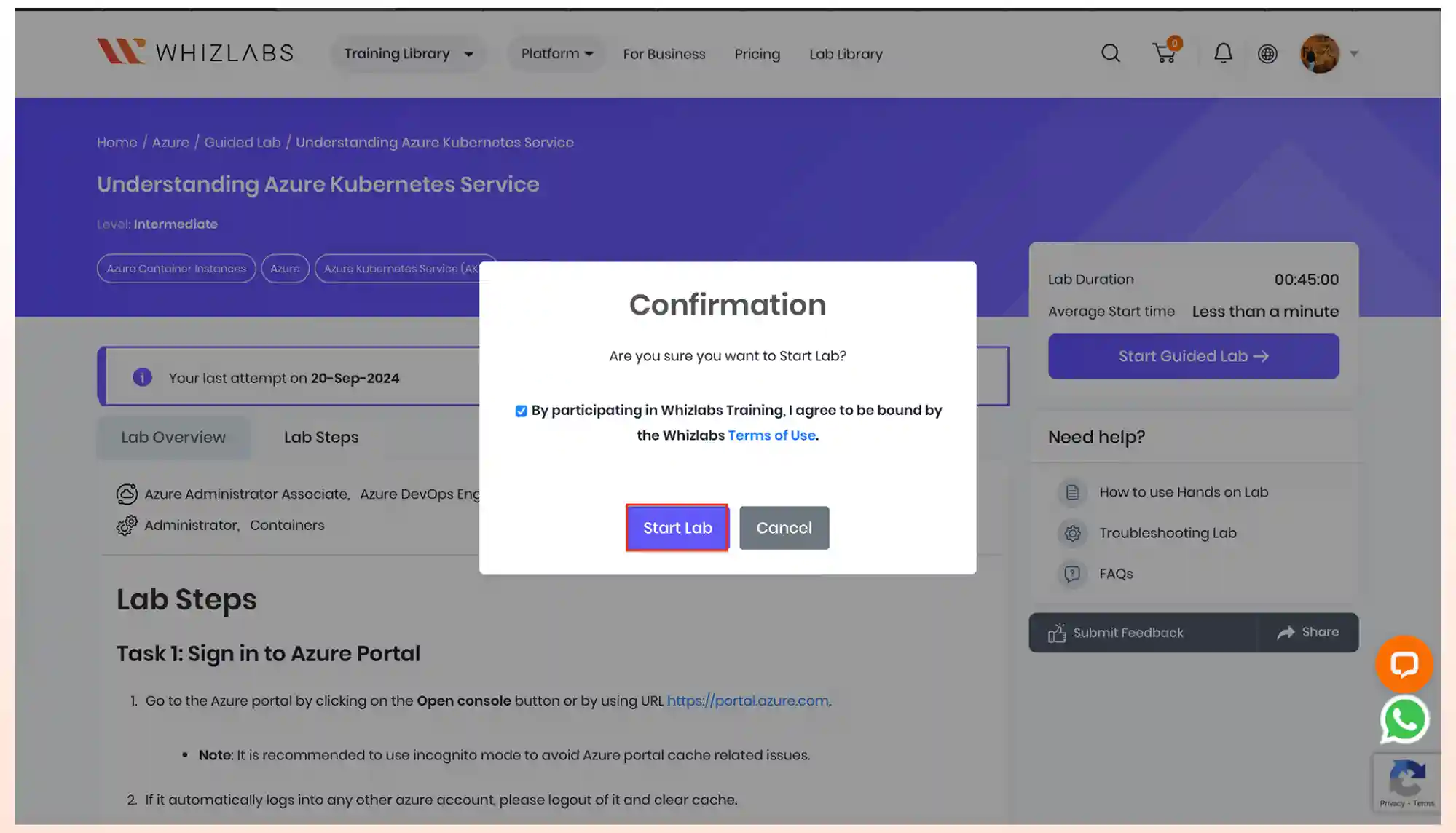The height and width of the screenshot is (833, 1456).
Task: Open How to use Hands on Lab
Action: point(1184,492)
